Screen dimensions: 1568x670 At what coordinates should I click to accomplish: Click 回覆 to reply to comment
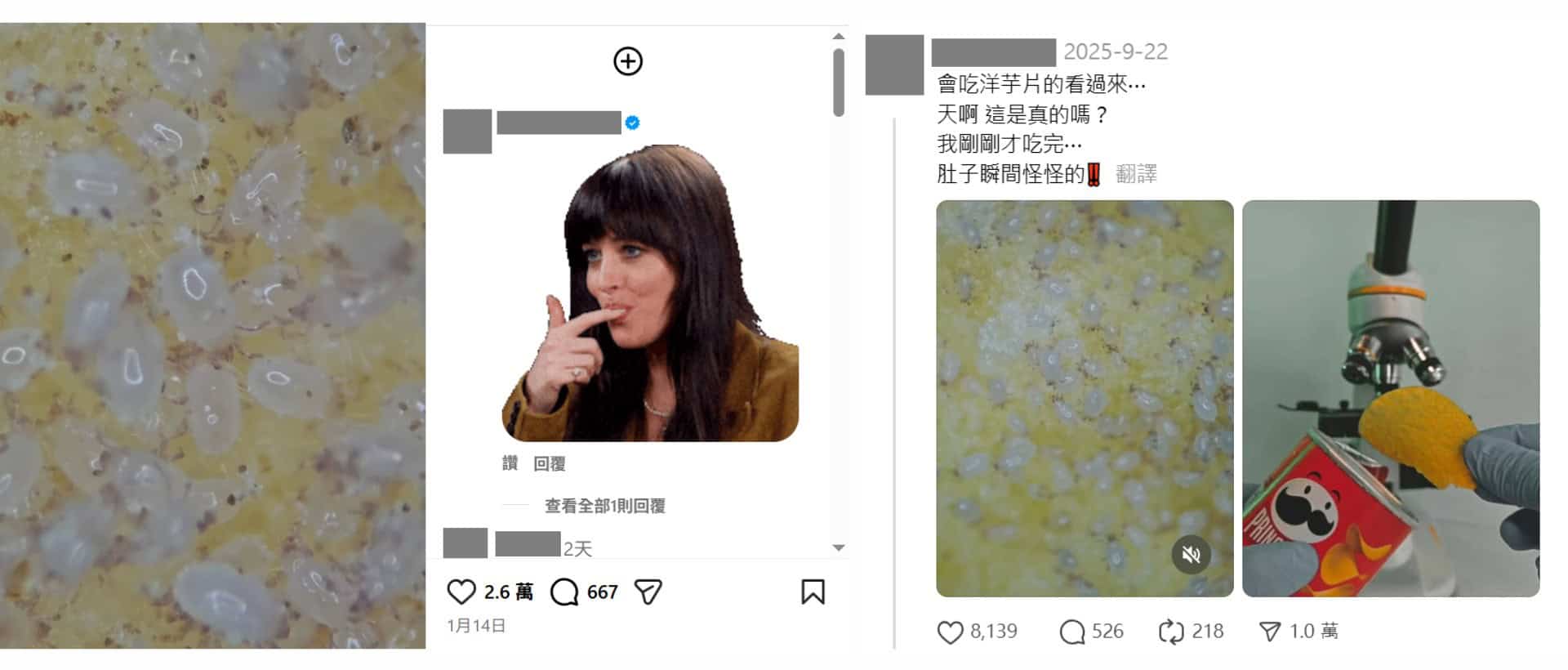550,463
